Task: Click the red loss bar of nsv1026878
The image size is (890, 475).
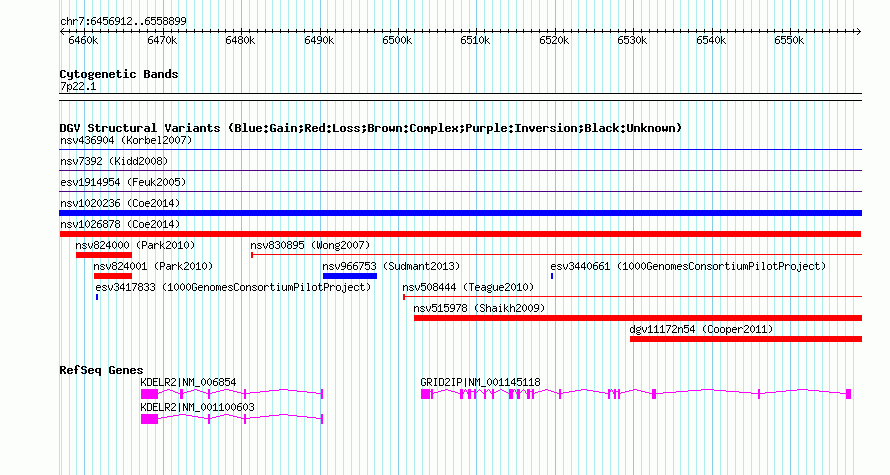Action: pyautogui.click(x=460, y=234)
